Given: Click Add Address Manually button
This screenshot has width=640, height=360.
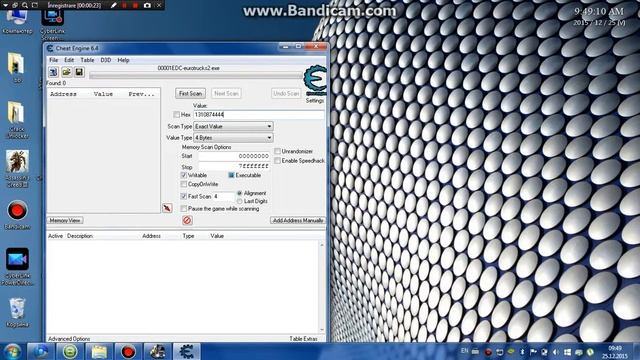Looking at the screenshot, I should click(298, 220).
